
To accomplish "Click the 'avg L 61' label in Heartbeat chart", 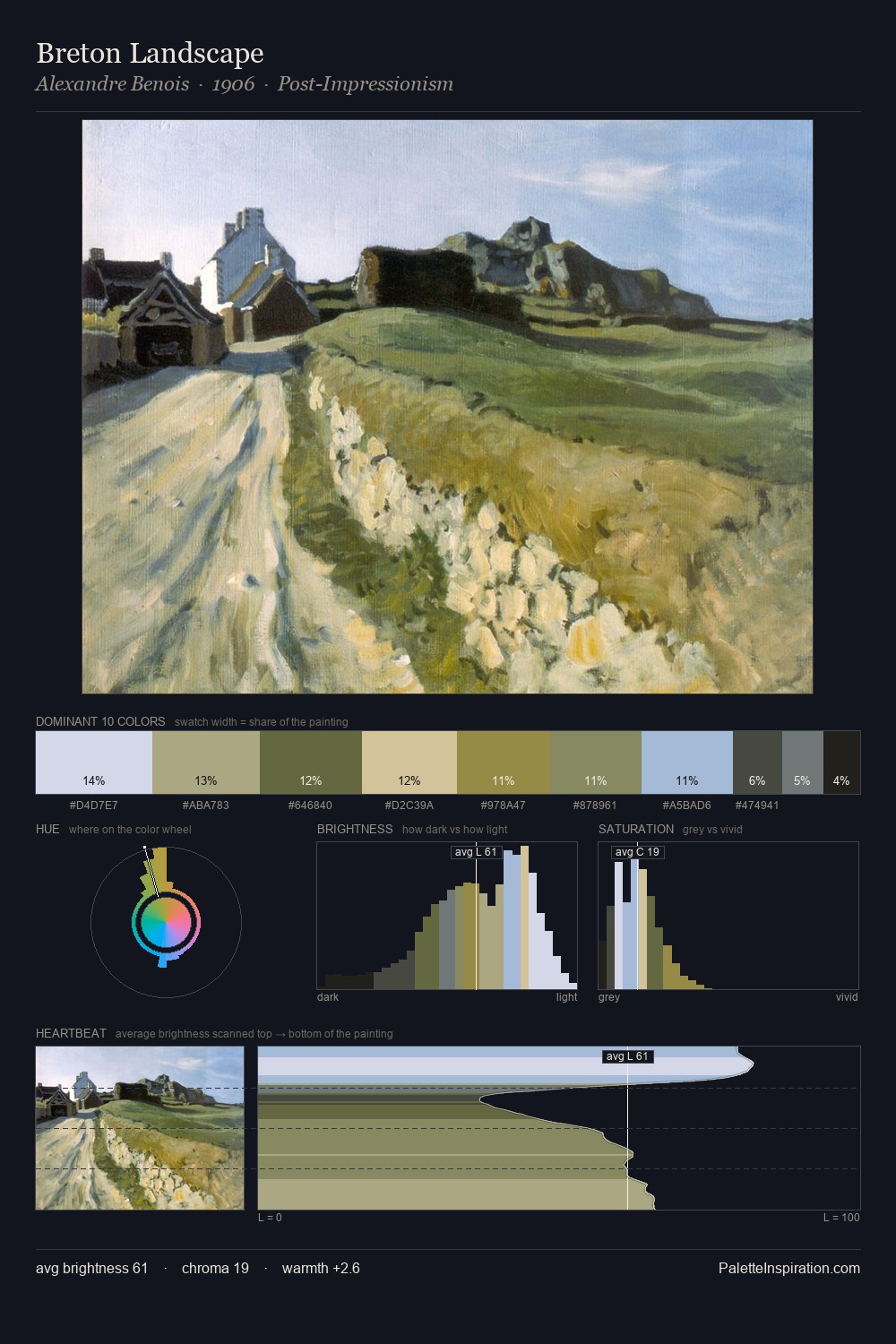I will tap(627, 1056).
